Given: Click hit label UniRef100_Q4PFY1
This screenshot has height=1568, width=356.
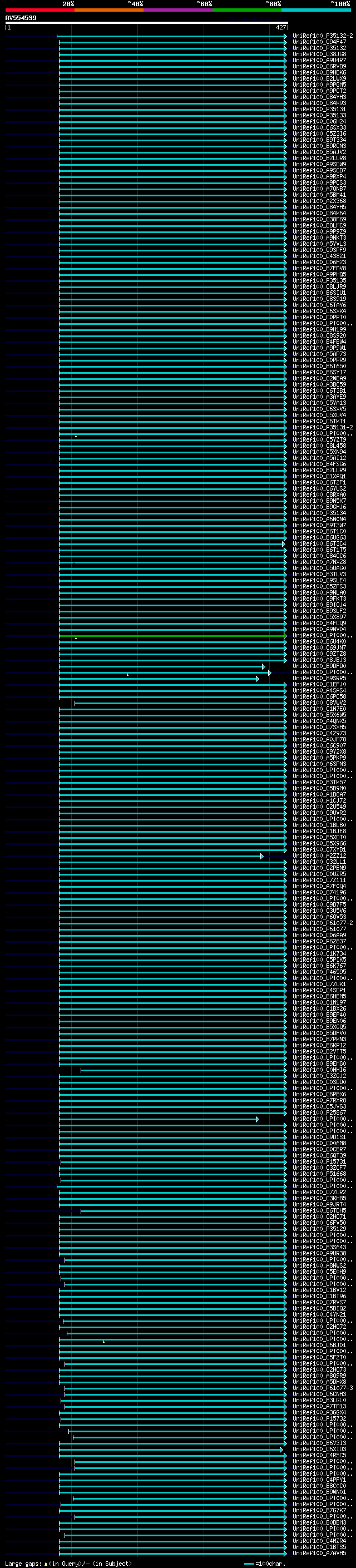Looking at the screenshot, I should [319, 1480].
